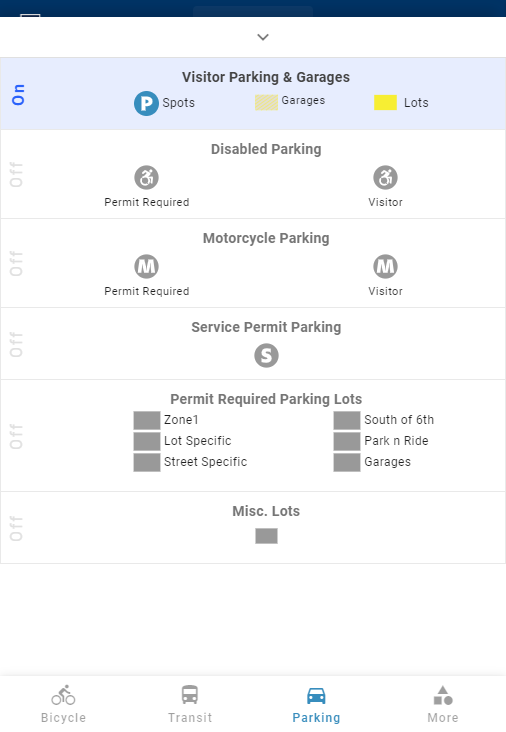Click the Disabled Parking Permit Required icon
506x732 pixels.
coord(147,177)
